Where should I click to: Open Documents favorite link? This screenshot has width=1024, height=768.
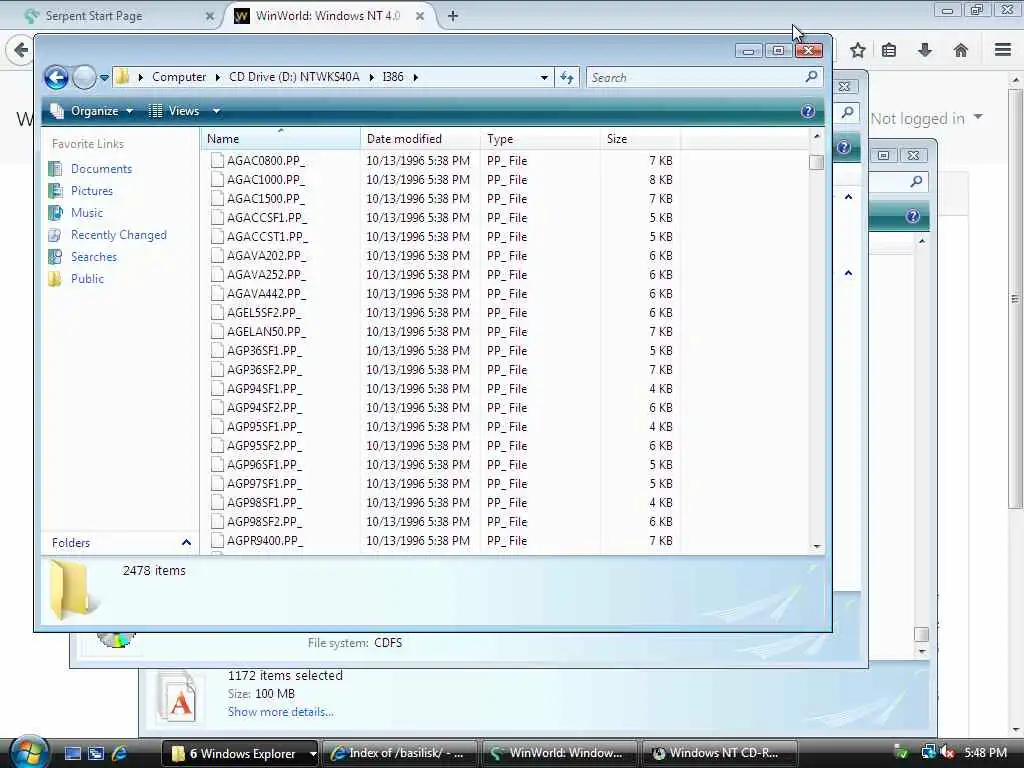[x=101, y=168]
